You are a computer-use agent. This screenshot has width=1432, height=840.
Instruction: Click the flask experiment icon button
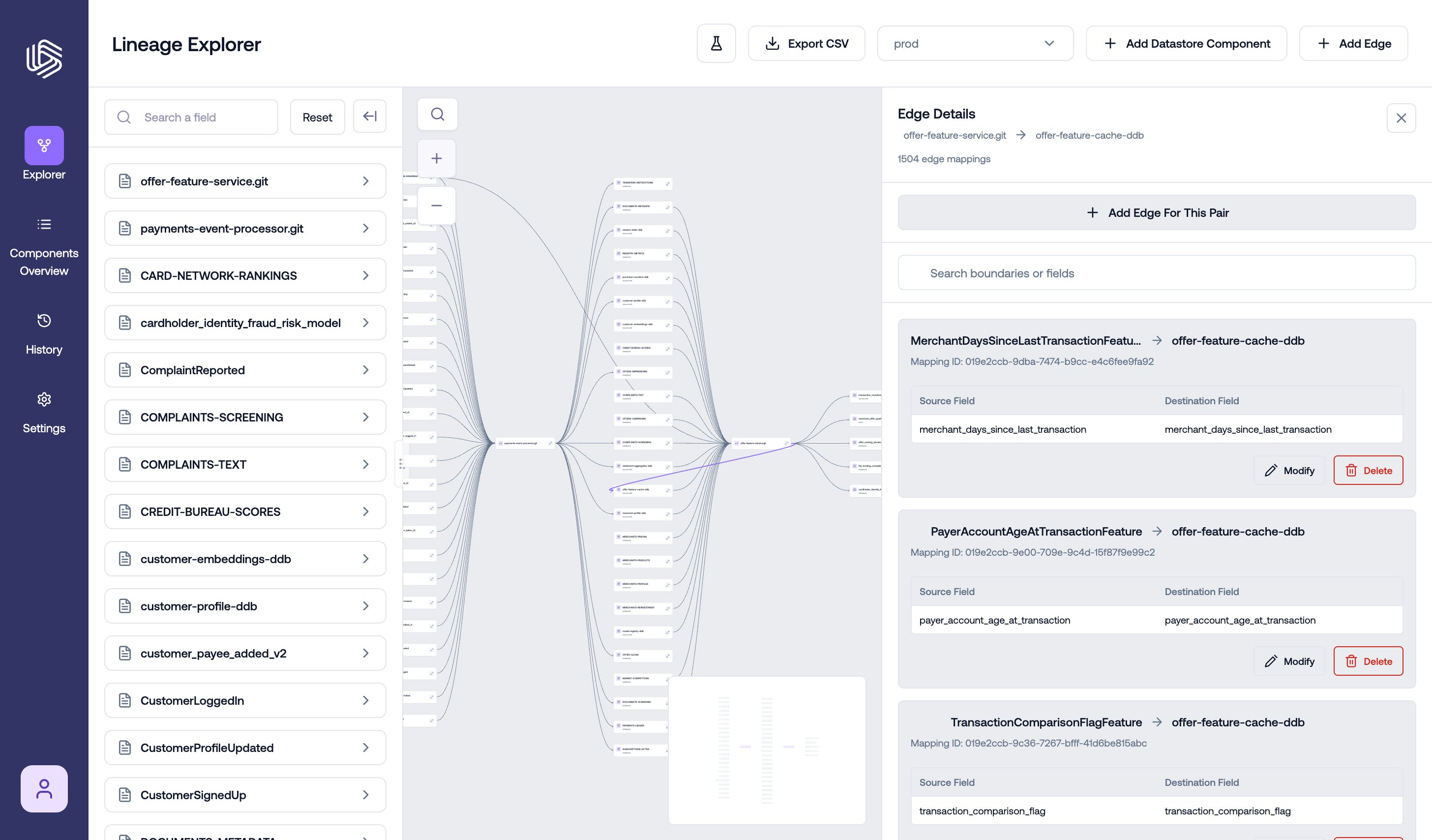point(716,43)
